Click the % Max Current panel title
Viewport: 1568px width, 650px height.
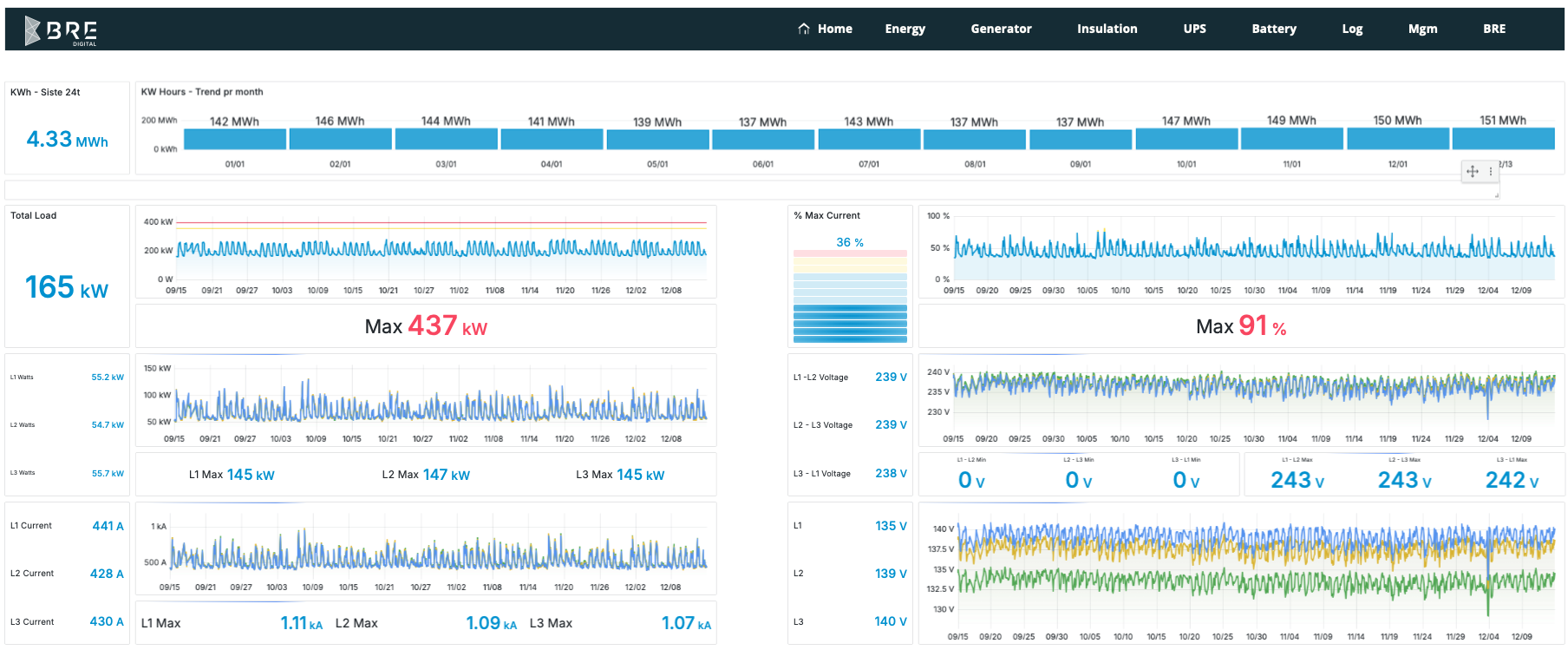point(826,215)
